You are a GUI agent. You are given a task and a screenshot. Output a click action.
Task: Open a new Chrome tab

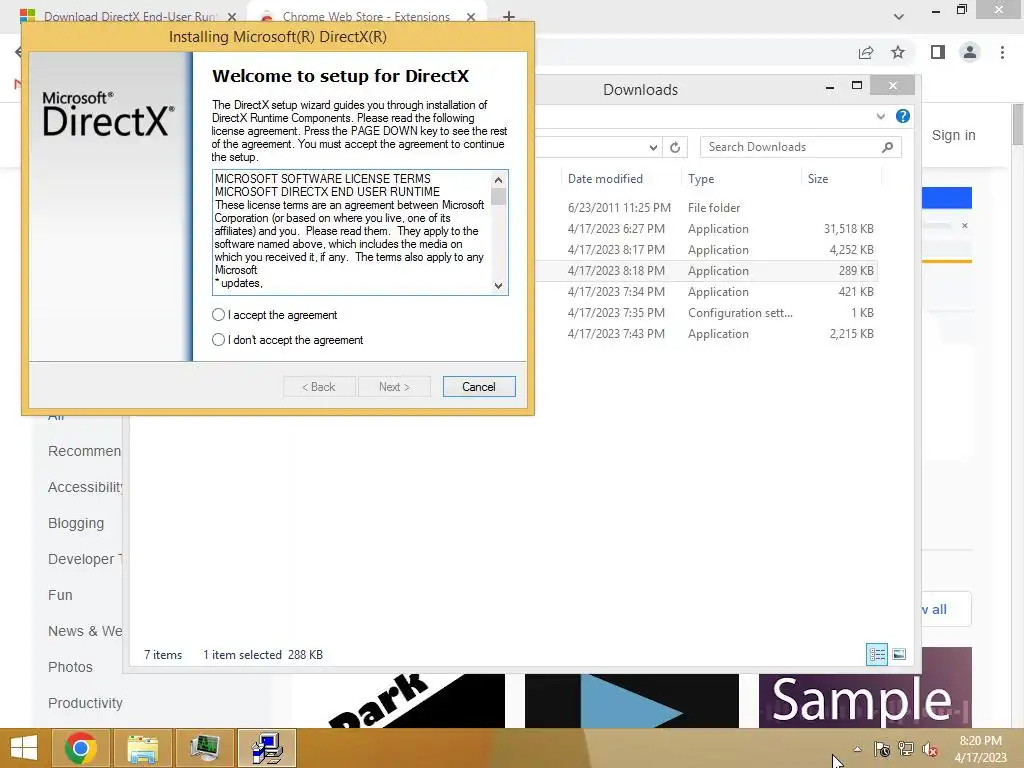509,16
